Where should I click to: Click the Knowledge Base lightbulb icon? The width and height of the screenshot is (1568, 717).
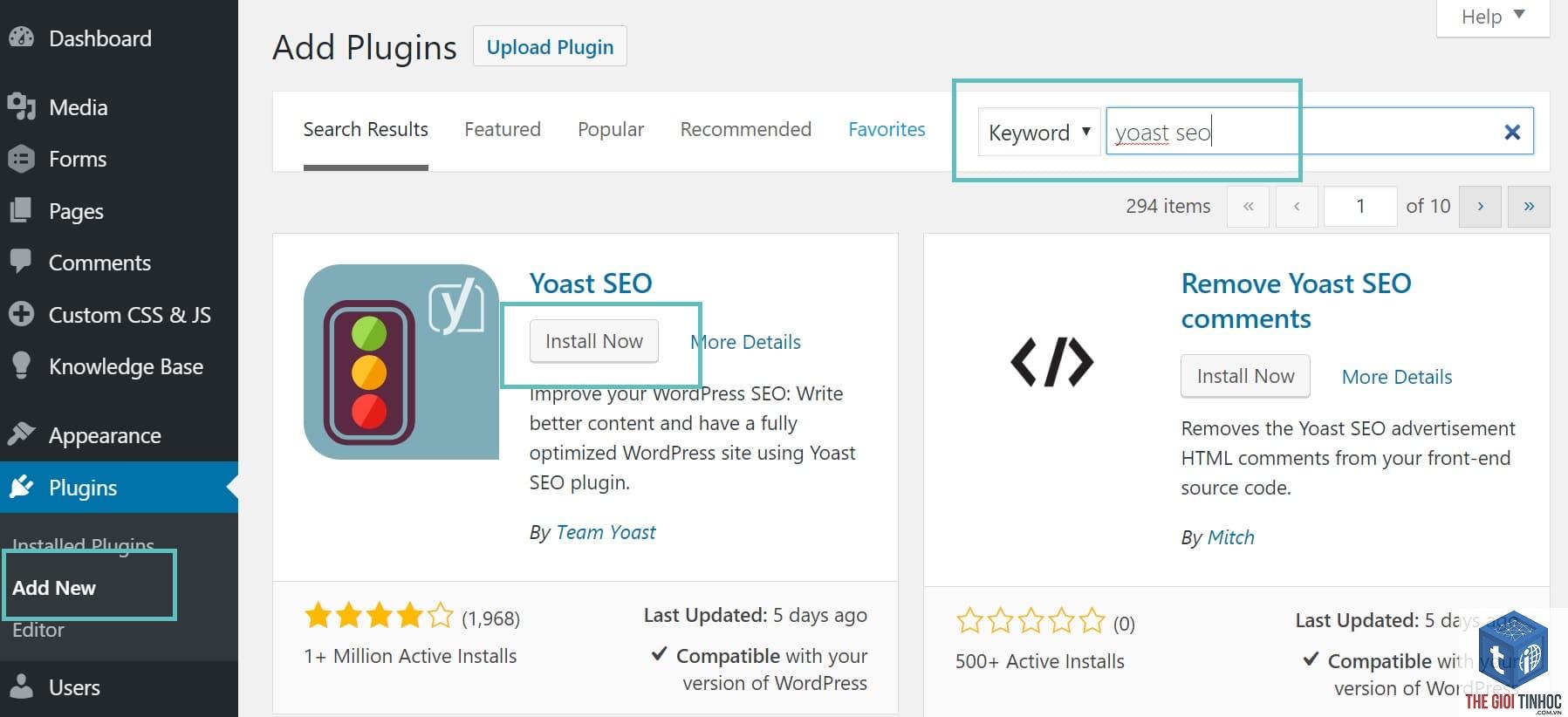point(21,365)
